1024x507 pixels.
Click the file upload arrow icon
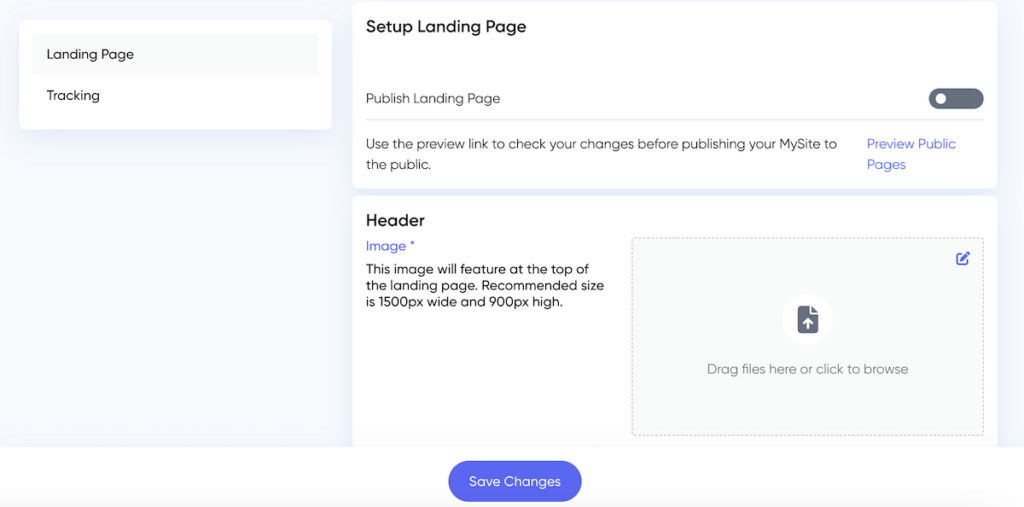click(807, 319)
